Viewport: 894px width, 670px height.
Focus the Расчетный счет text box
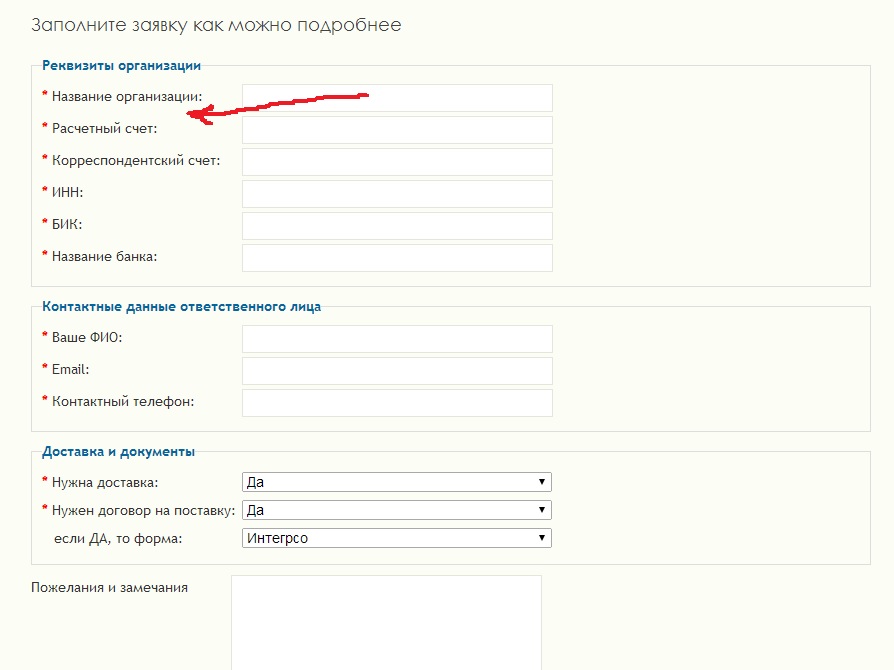pos(397,130)
